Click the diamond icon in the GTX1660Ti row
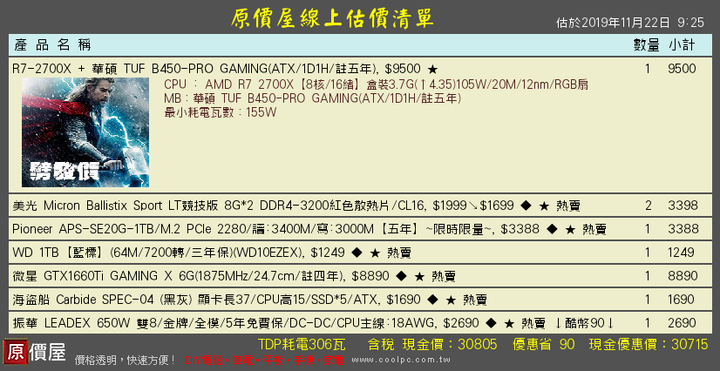 tap(401, 276)
